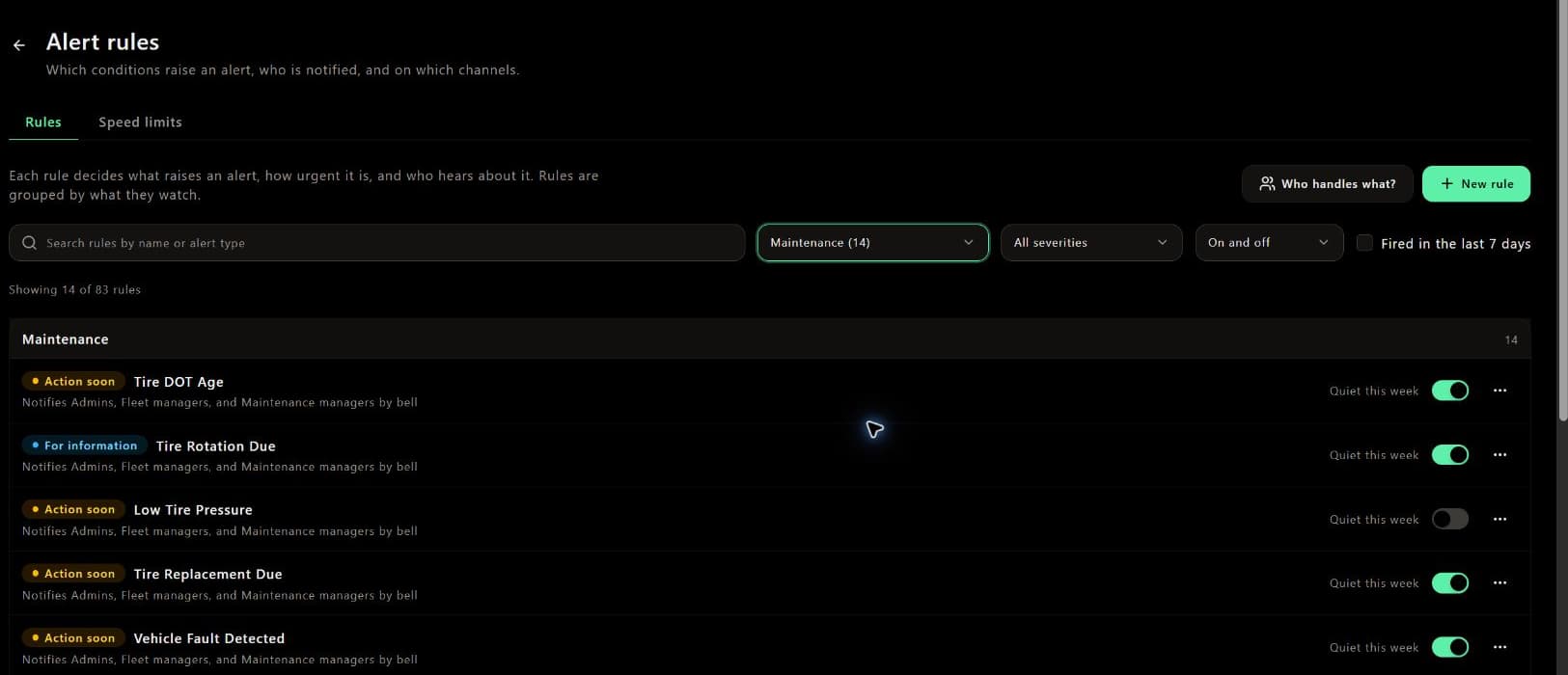
Task: Click the Action soon badge on Tire DOT Age
Action: [x=73, y=382]
